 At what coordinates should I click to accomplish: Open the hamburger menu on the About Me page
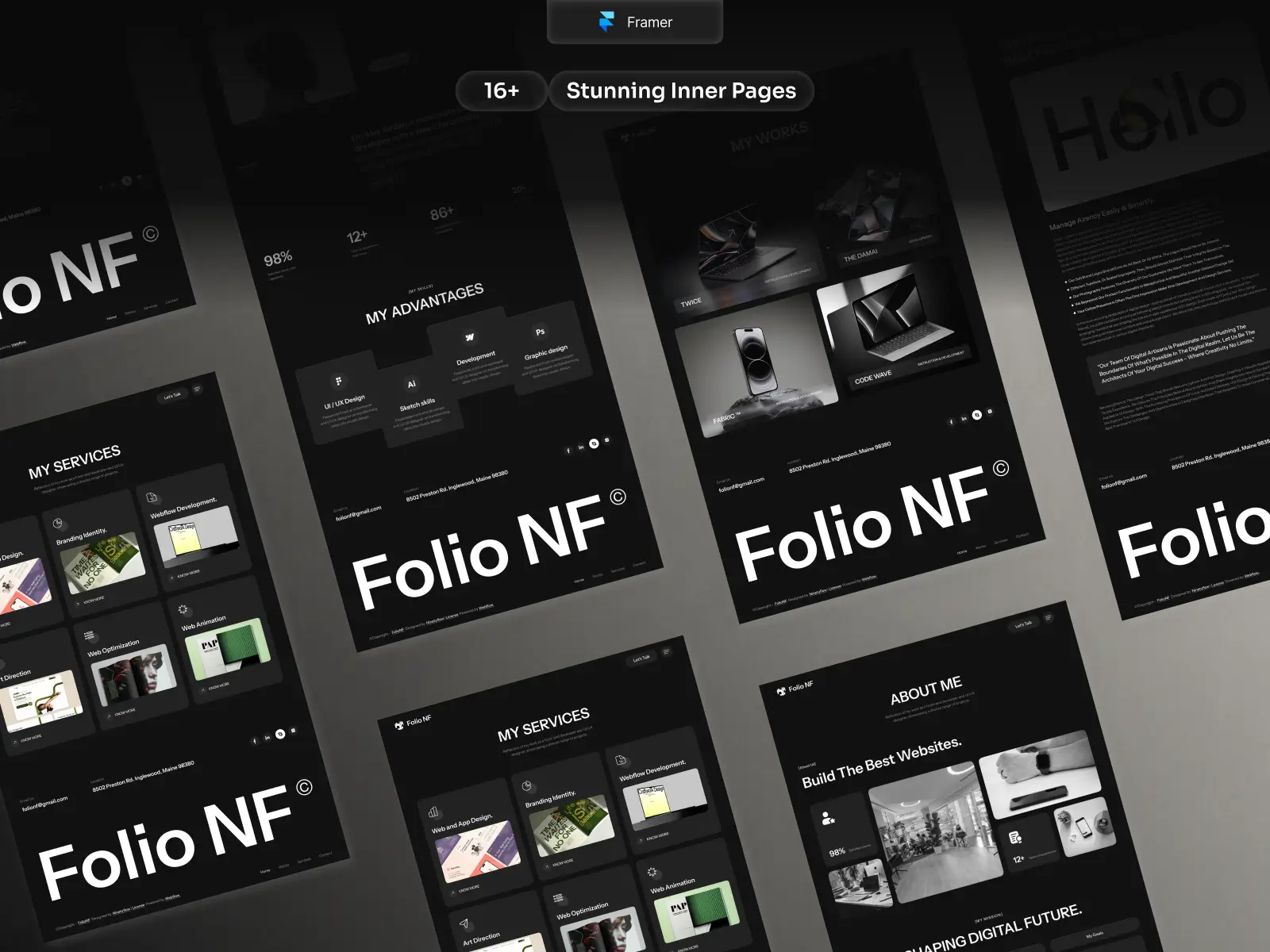(x=1049, y=617)
